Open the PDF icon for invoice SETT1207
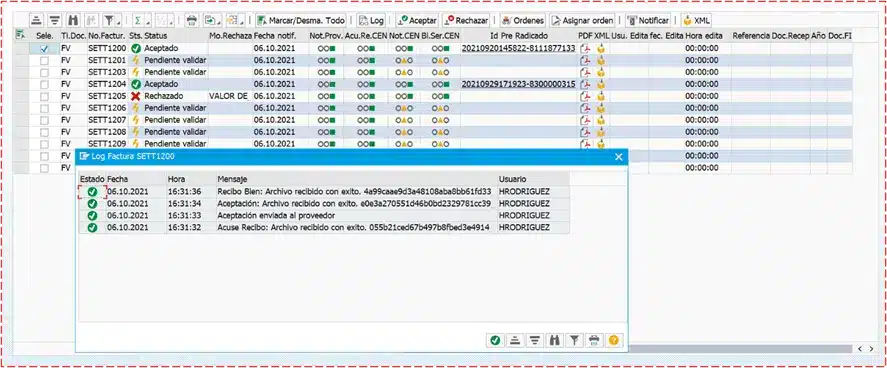Image resolution: width=887 pixels, height=368 pixels. coord(585,120)
